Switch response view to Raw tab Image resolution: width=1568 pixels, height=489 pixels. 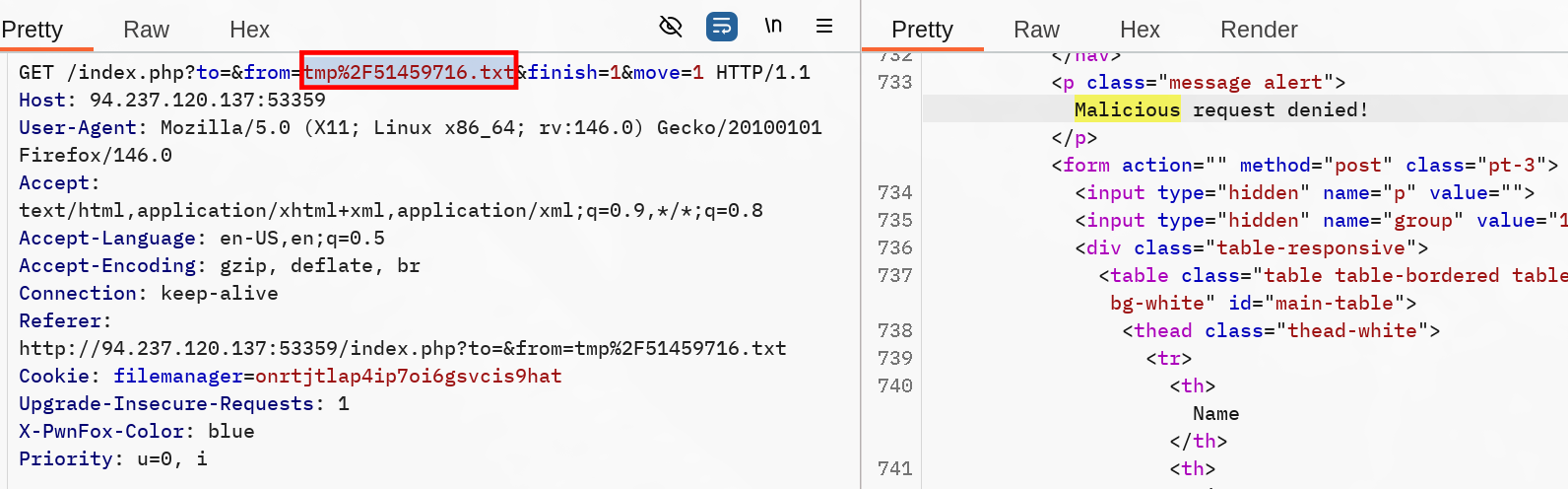click(1036, 30)
